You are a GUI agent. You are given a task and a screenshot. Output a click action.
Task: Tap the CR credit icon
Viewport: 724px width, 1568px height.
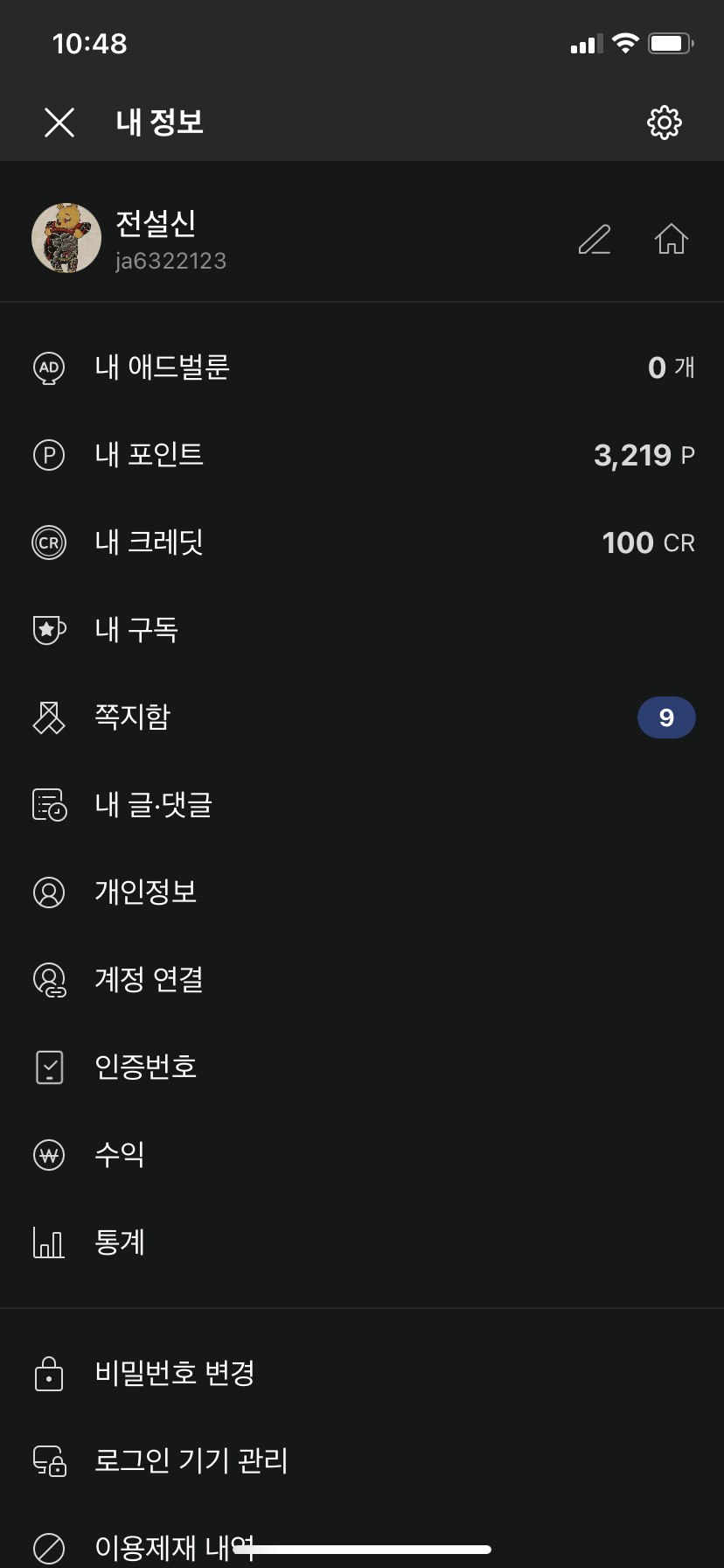coord(49,542)
